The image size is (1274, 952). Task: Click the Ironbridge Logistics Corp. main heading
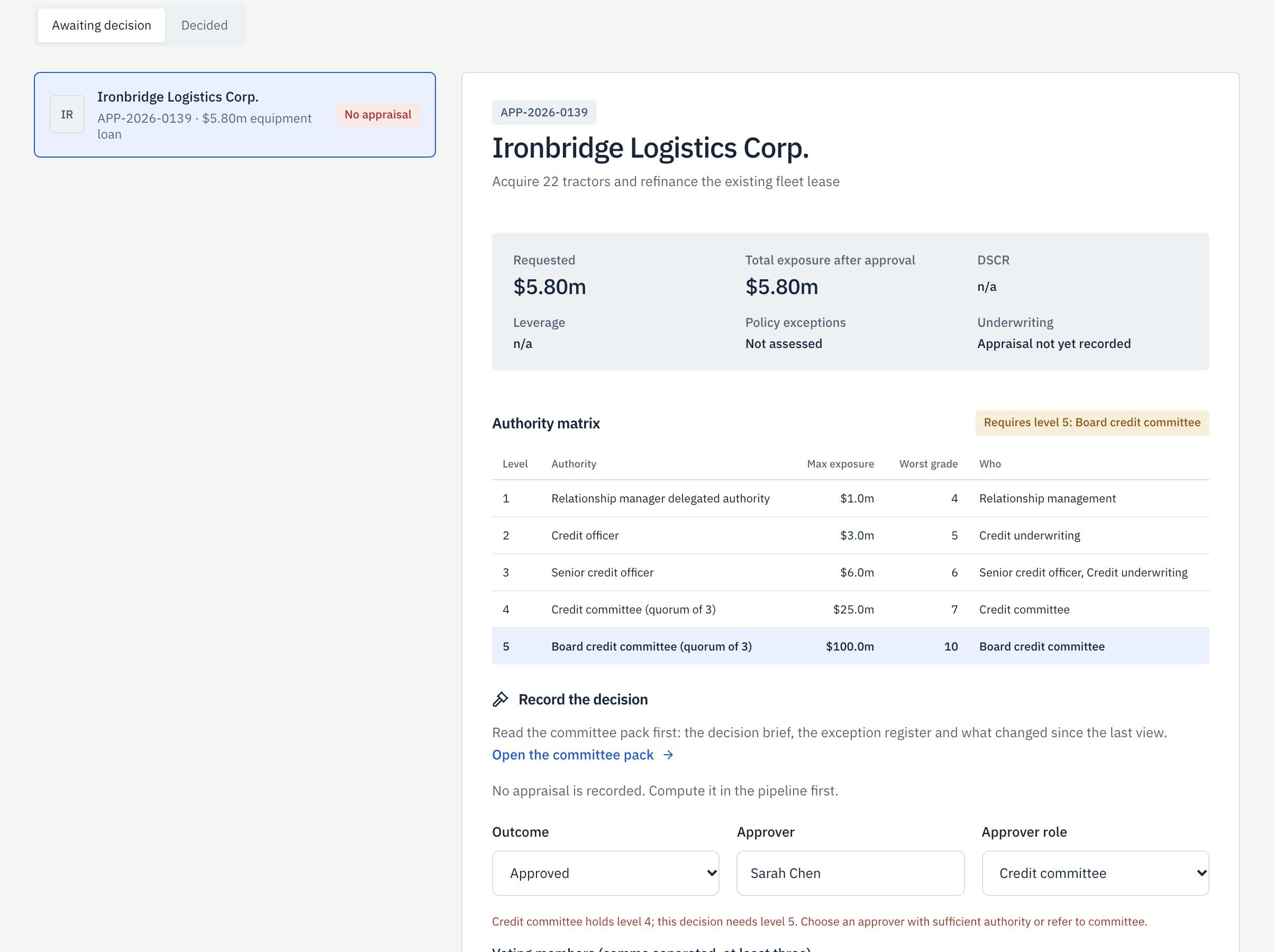(x=650, y=148)
